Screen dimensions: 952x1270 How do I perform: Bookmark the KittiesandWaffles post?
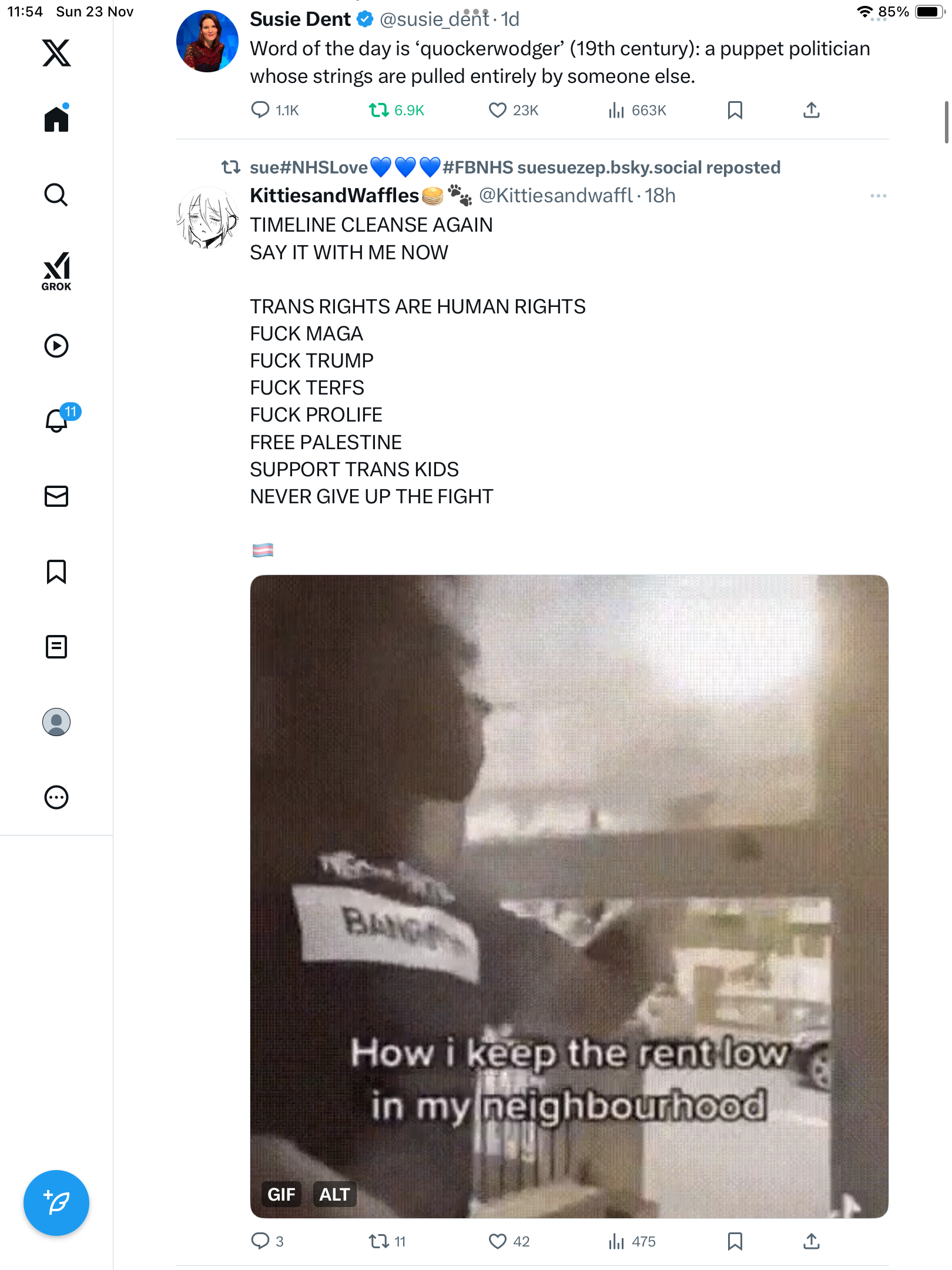735,1241
